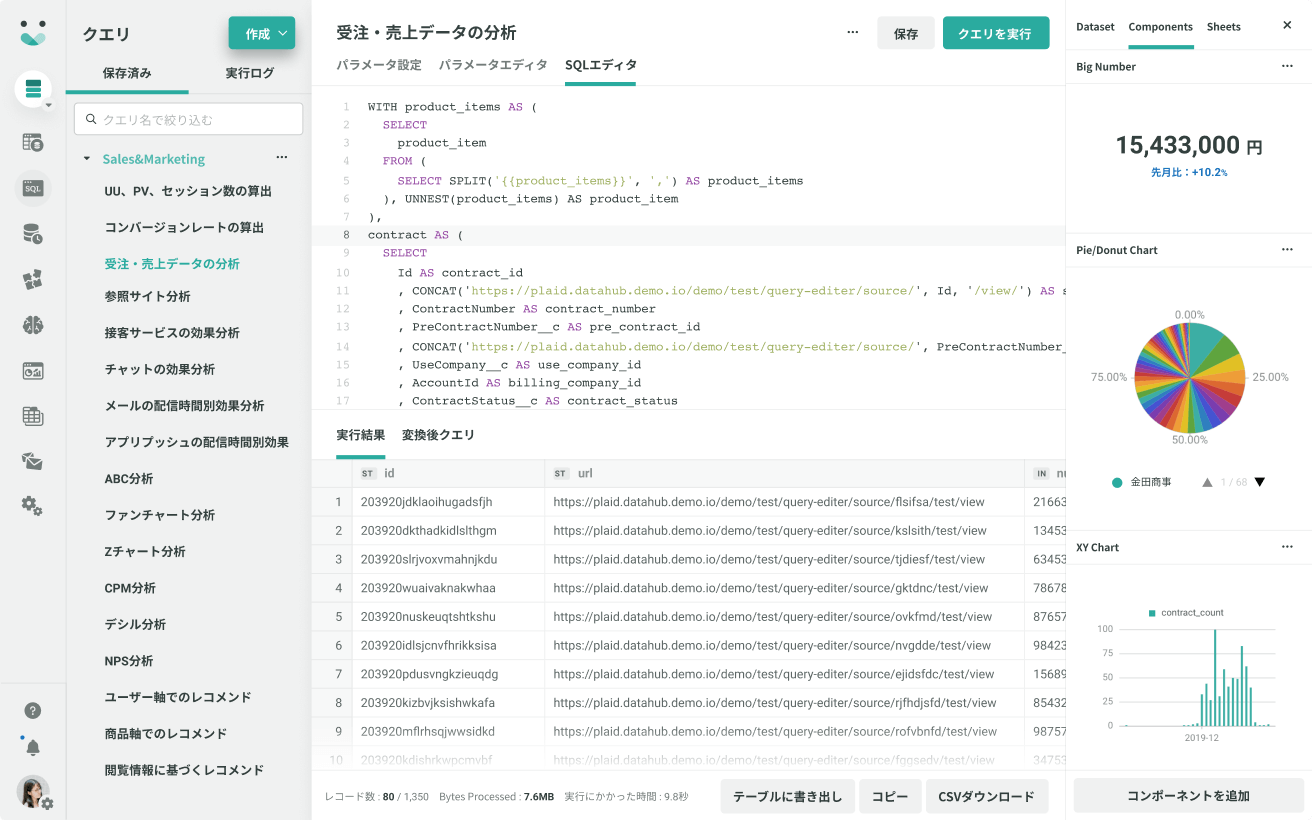The image size is (1312, 820).
Task: Click the CSVダウンロード button
Action: tap(986, 797)
